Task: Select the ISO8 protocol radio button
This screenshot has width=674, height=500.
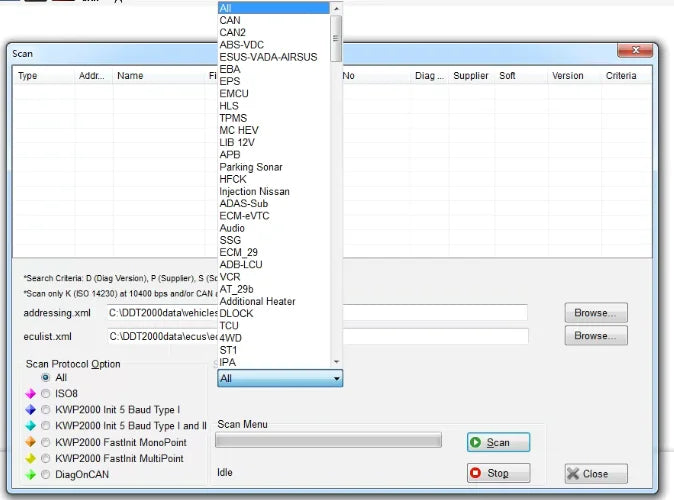Action: [46, 393]
